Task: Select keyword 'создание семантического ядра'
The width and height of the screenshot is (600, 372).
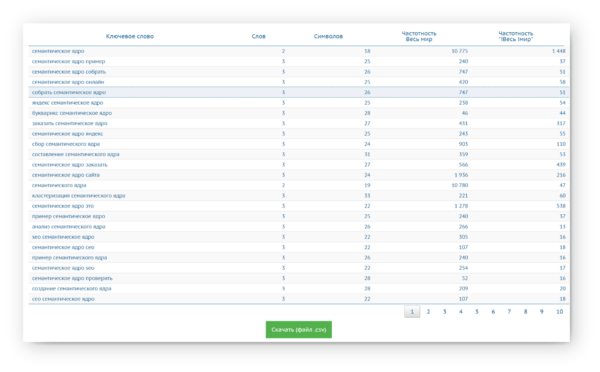Action: click(71, 289)
